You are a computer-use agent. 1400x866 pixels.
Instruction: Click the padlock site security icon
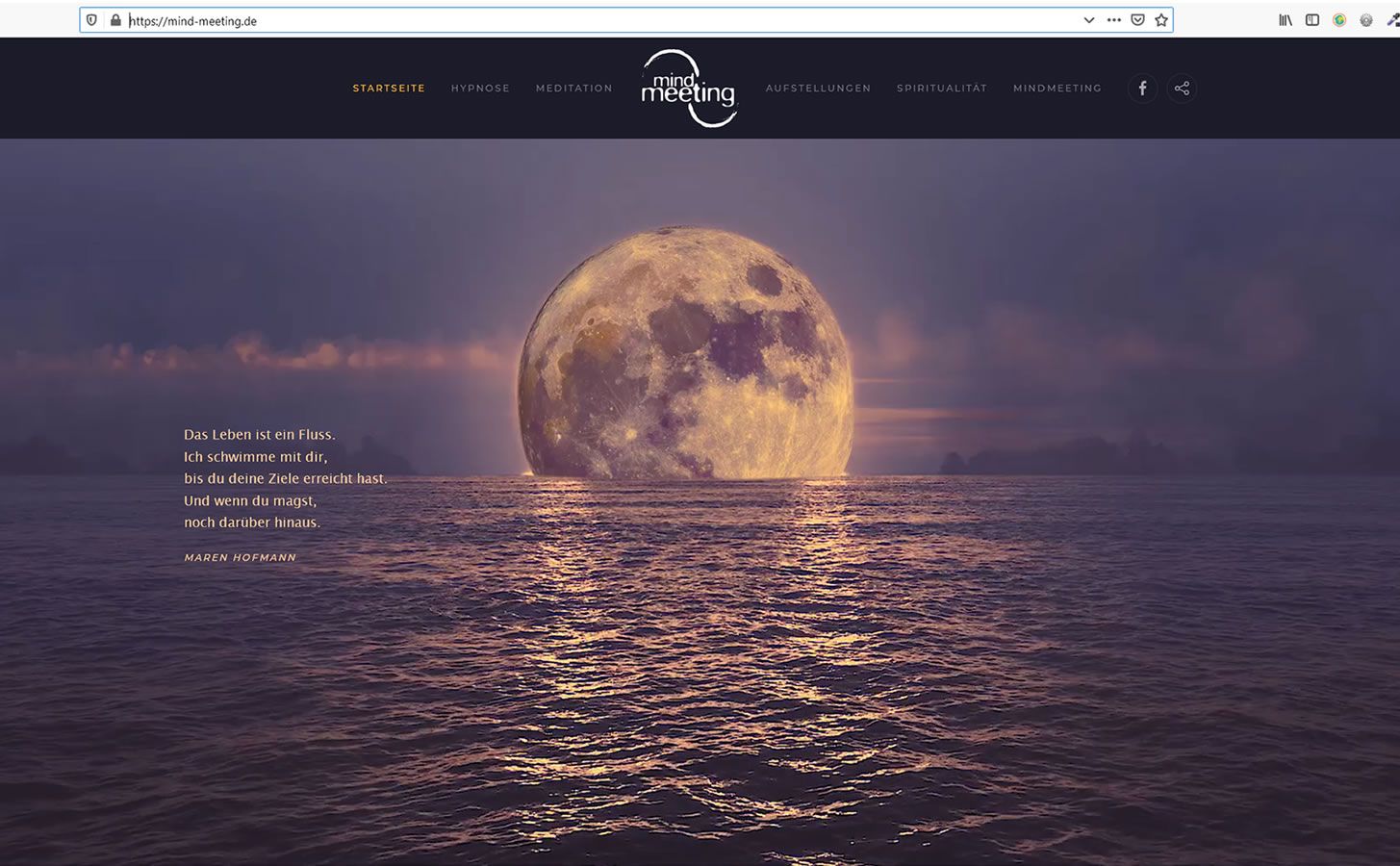tap(115, 20)
